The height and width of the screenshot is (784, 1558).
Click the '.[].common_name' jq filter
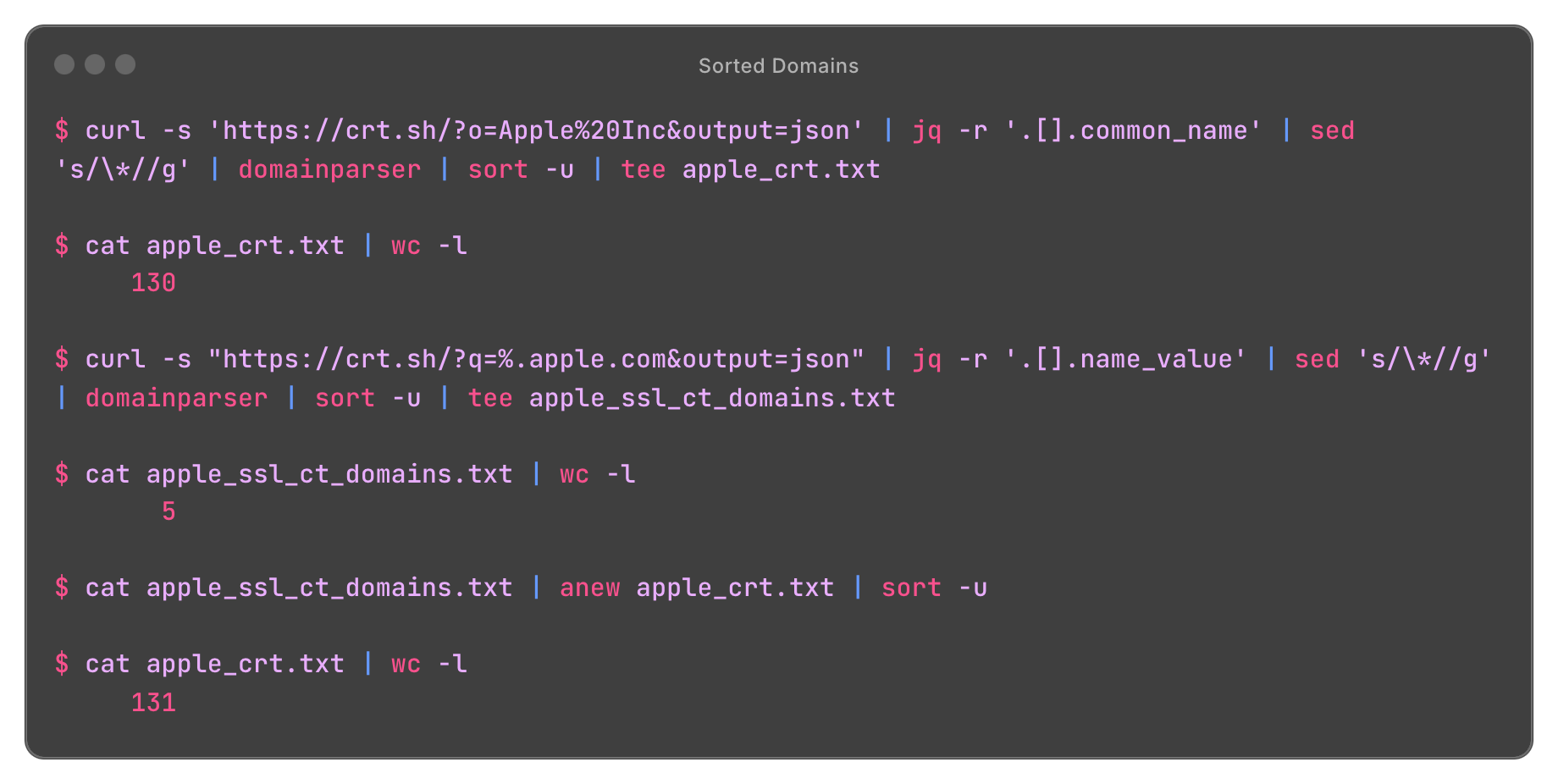coord(1133,130)
